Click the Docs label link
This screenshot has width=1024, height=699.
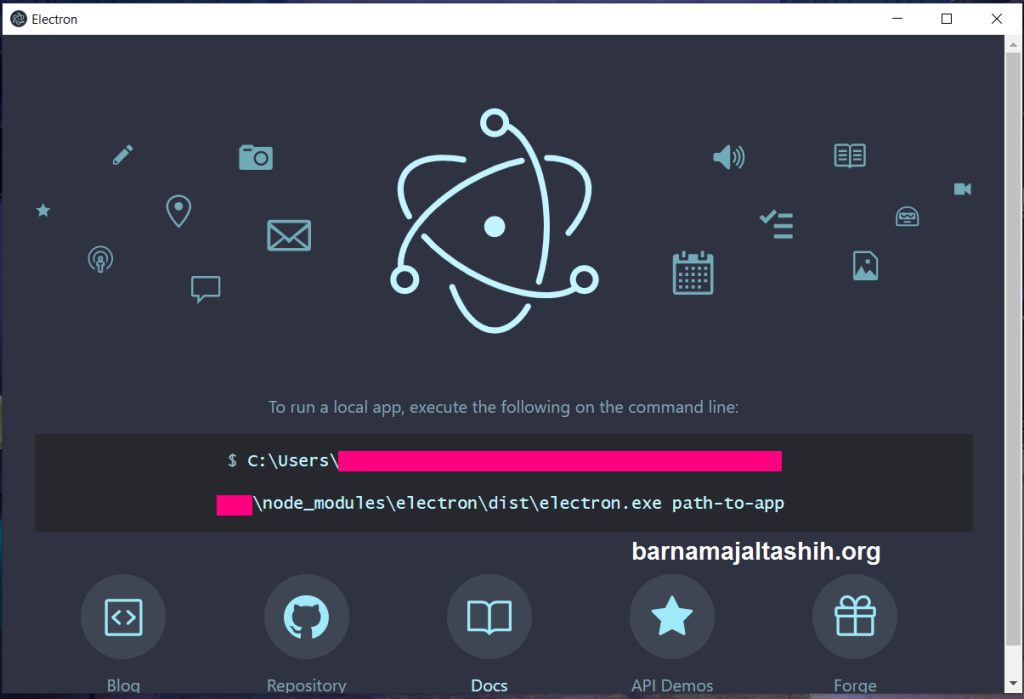point(489,685)
